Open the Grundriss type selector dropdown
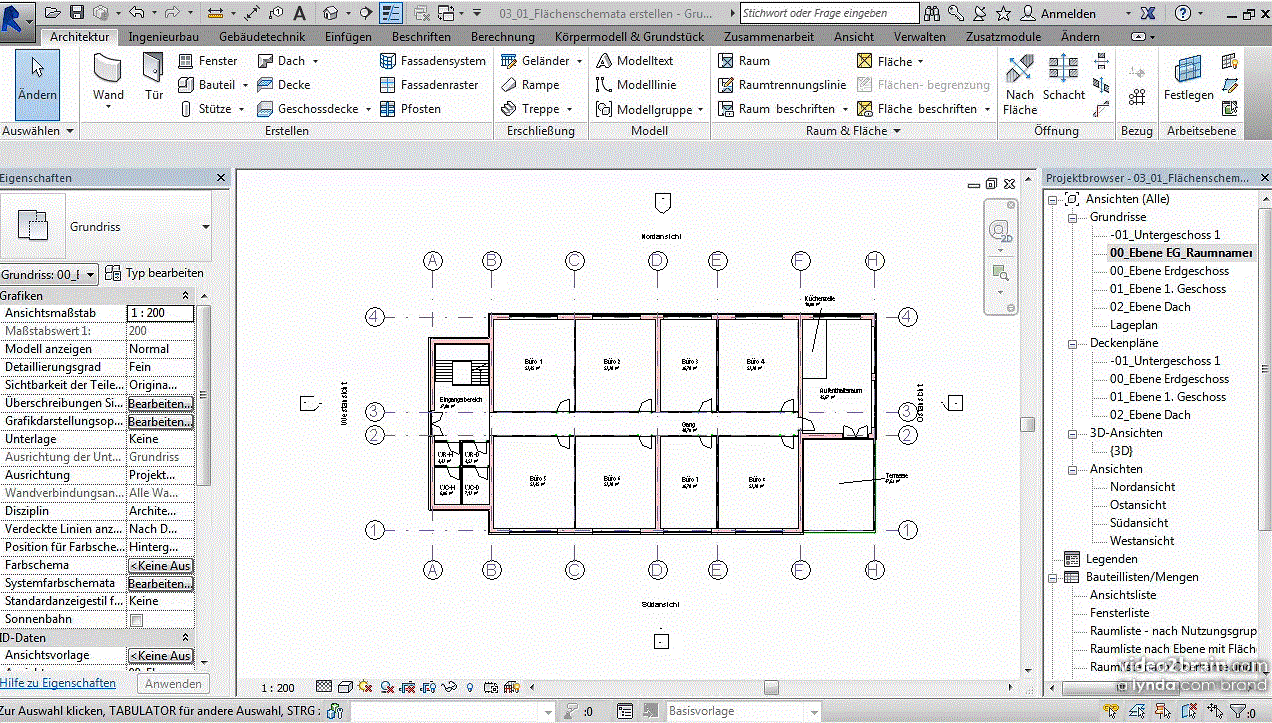Viewport: 1272px width, 723px height. (206, 227)
